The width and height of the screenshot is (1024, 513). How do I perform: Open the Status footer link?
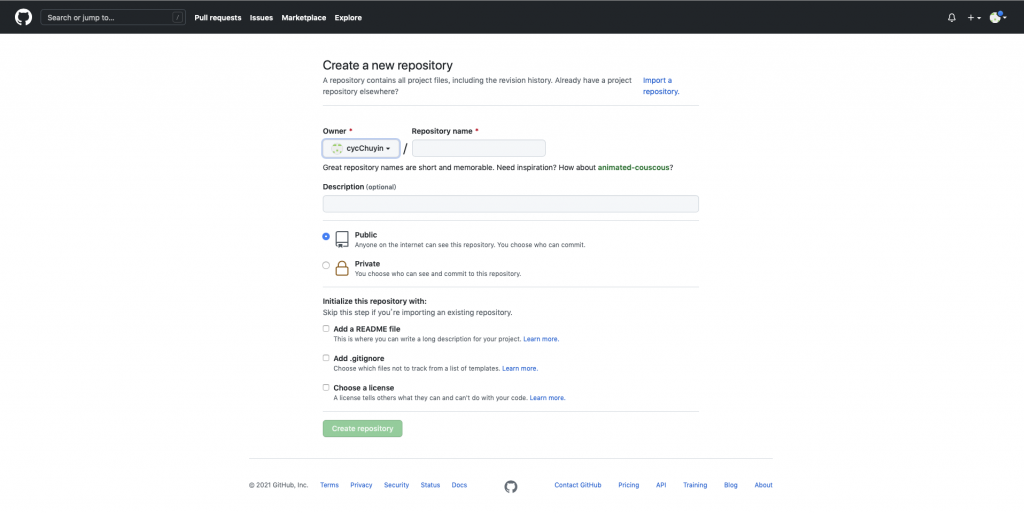point(430,485)
